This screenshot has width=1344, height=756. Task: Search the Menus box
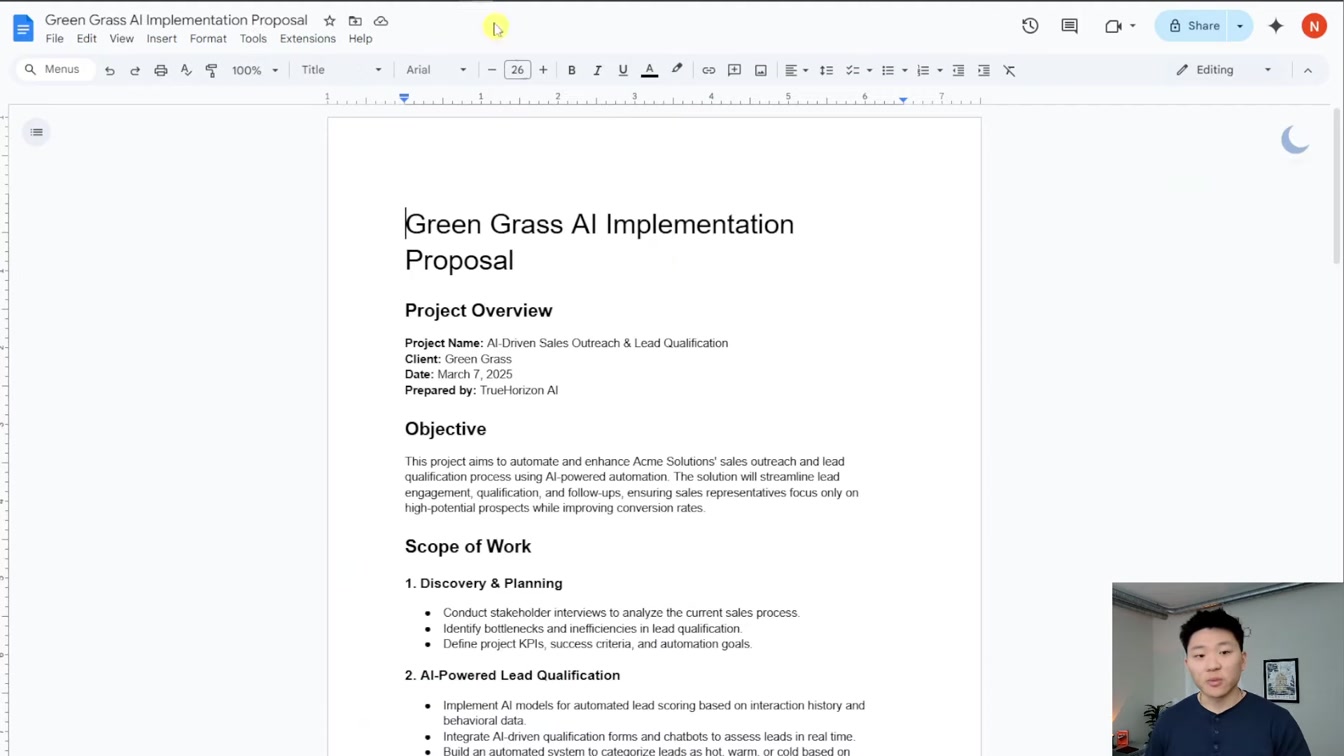coord(54,70)
